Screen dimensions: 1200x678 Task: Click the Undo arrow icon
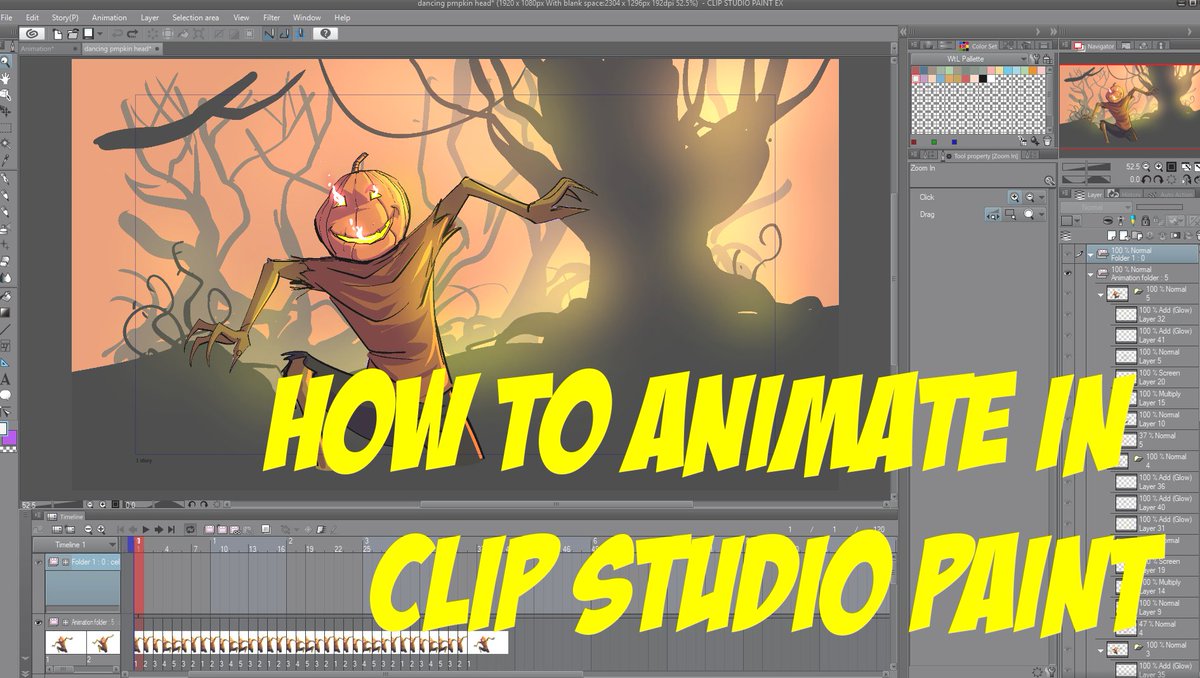[x=117, y=33]
